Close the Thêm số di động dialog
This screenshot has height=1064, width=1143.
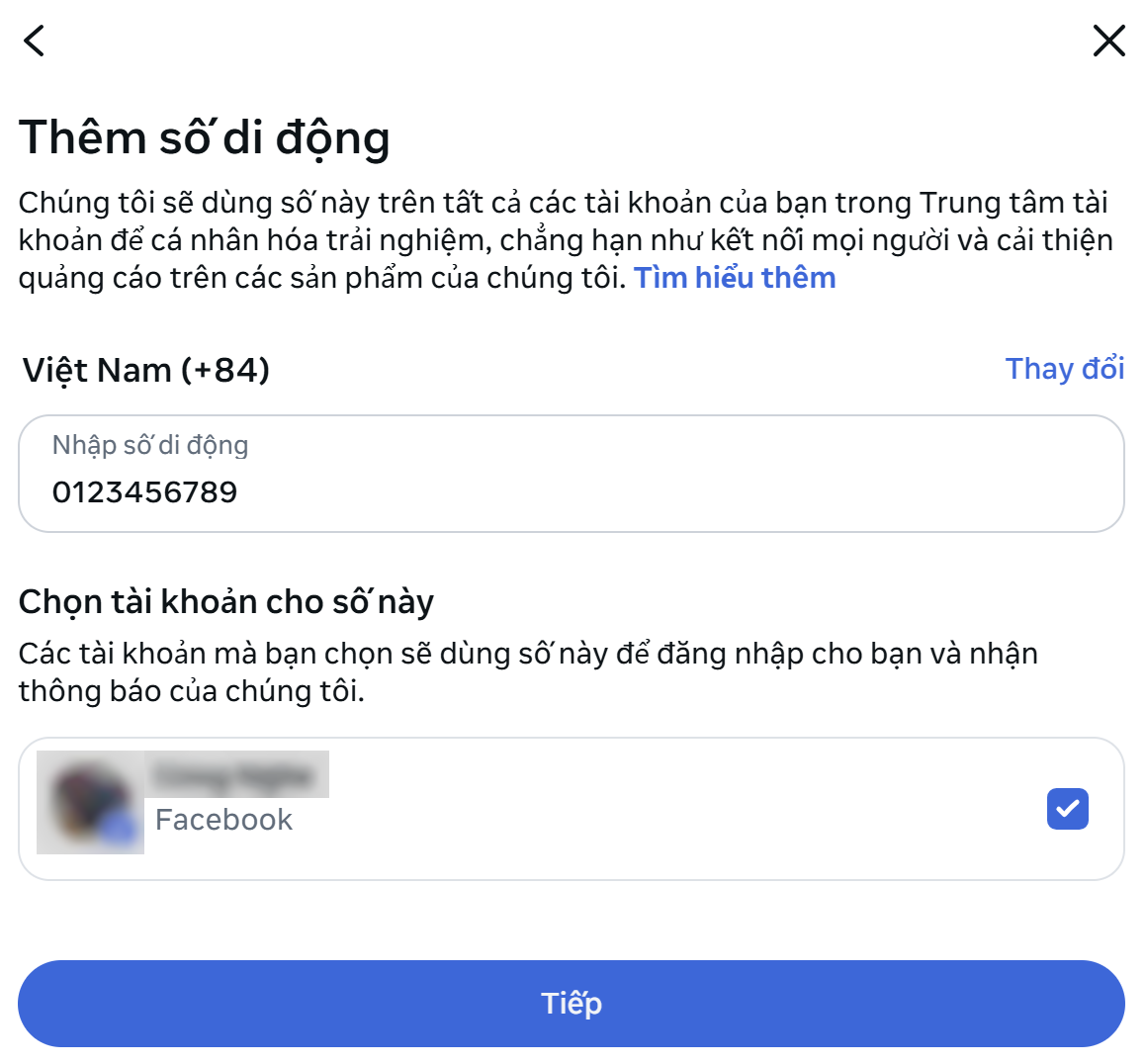tap(1108, 41)
